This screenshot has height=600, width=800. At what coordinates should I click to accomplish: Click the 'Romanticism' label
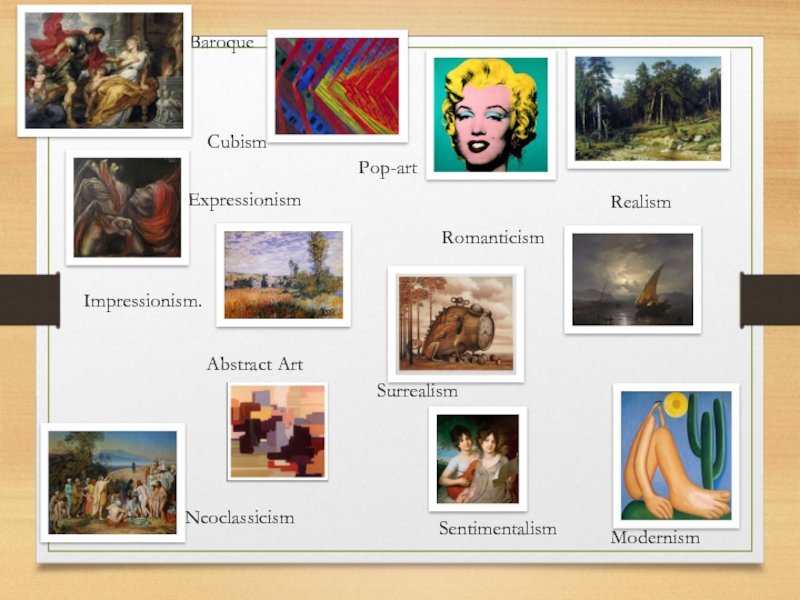point(493,237)
